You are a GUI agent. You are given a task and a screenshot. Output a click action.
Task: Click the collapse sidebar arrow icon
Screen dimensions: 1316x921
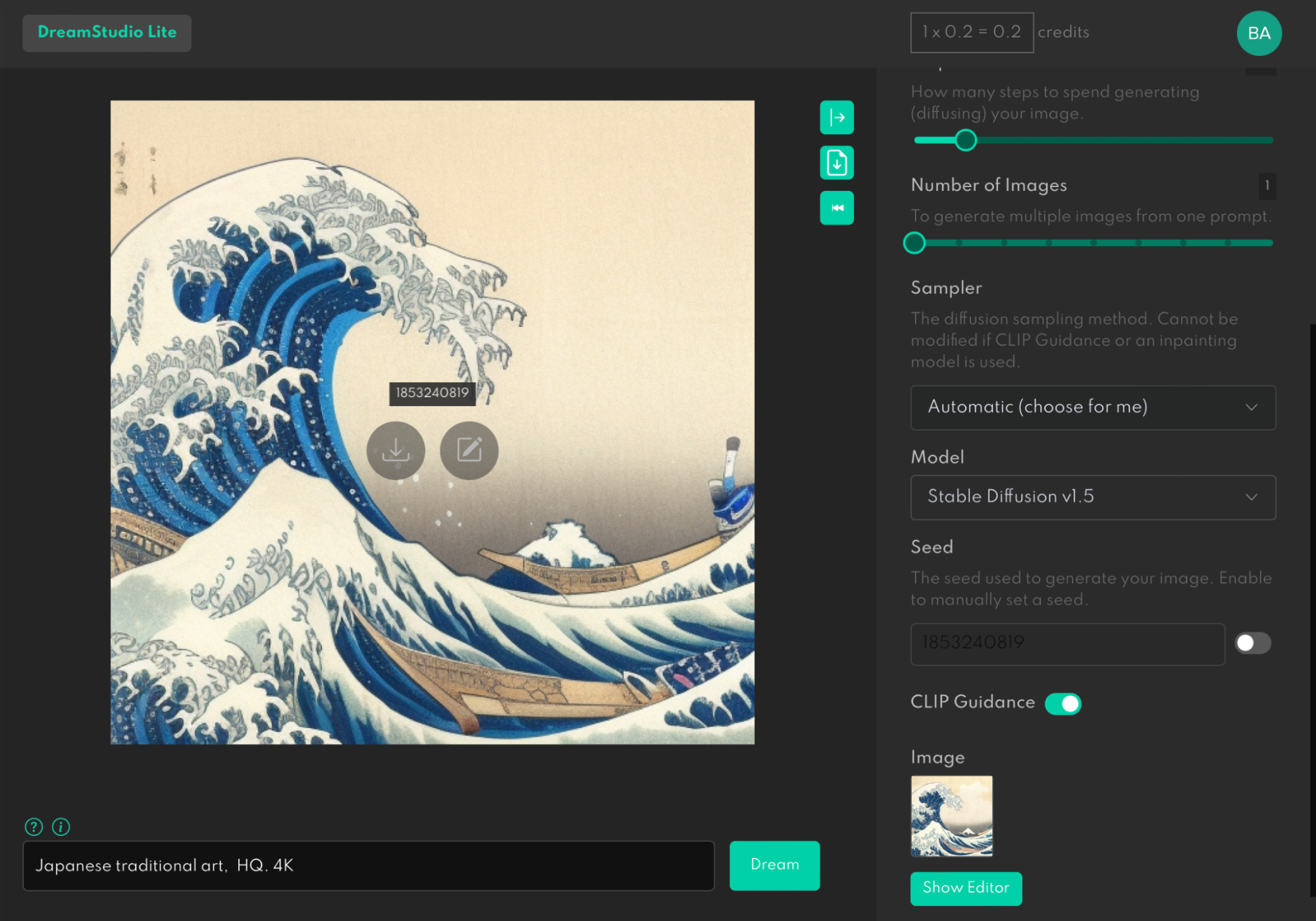[x=837, y=118]
